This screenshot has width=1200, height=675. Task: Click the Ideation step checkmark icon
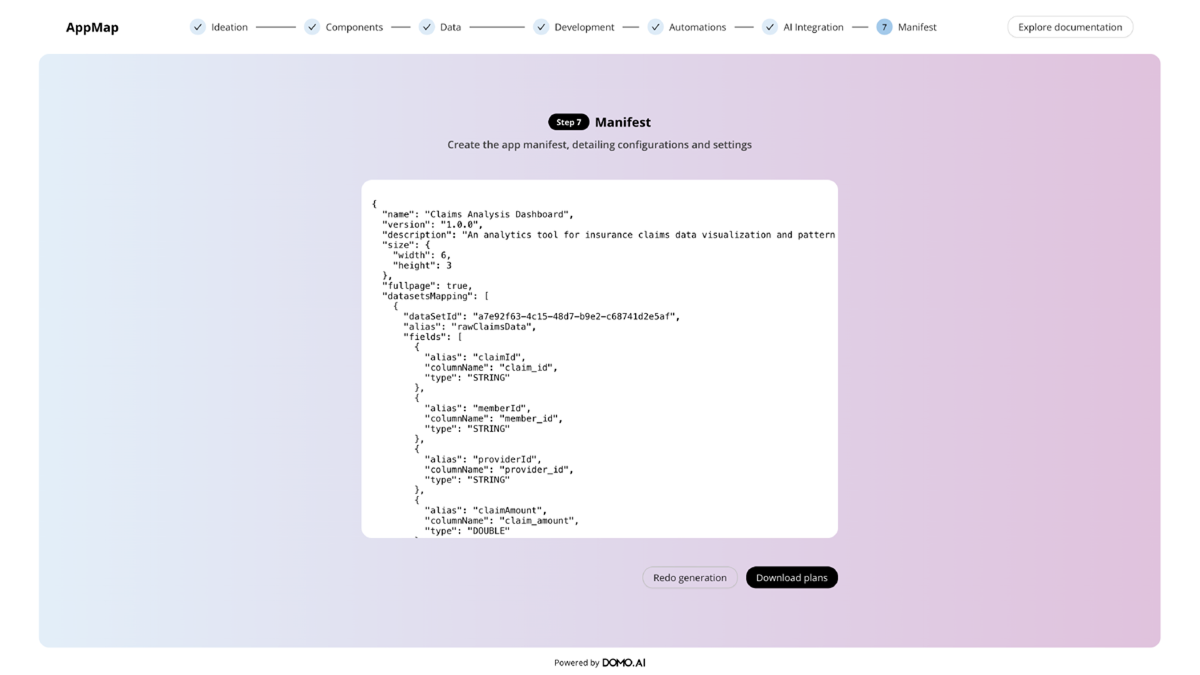(198, 27)
